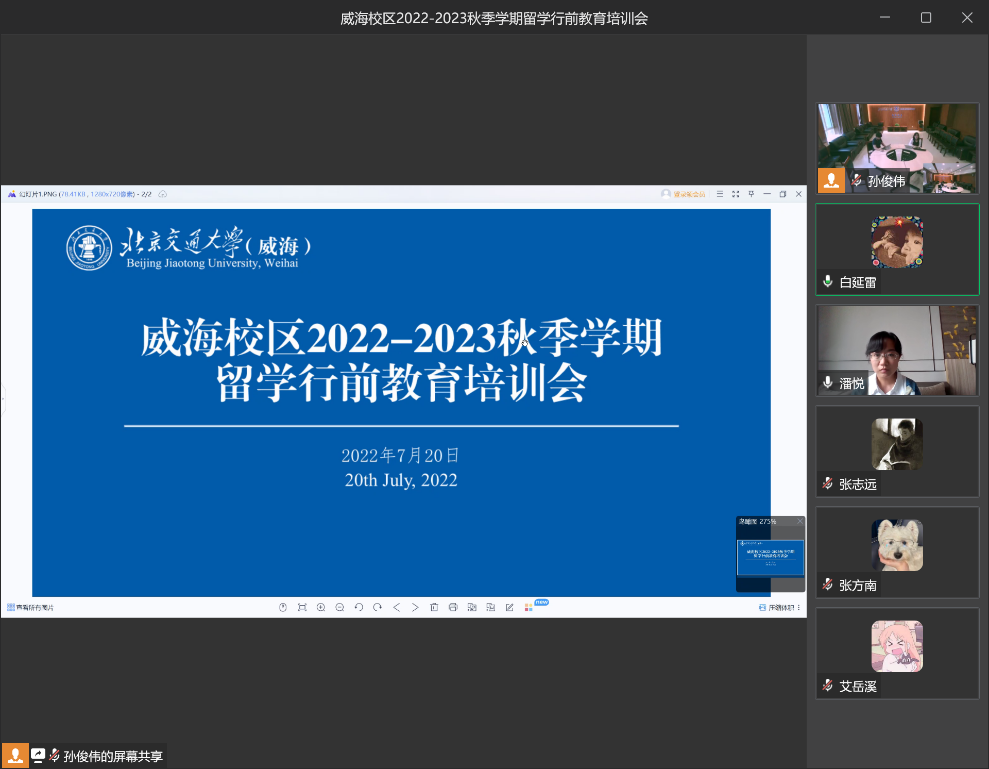Screen dimensions: 989x769
Task: Expand the left-edge side panel handle
Action: pyautogui.click(x=3, y=400)
